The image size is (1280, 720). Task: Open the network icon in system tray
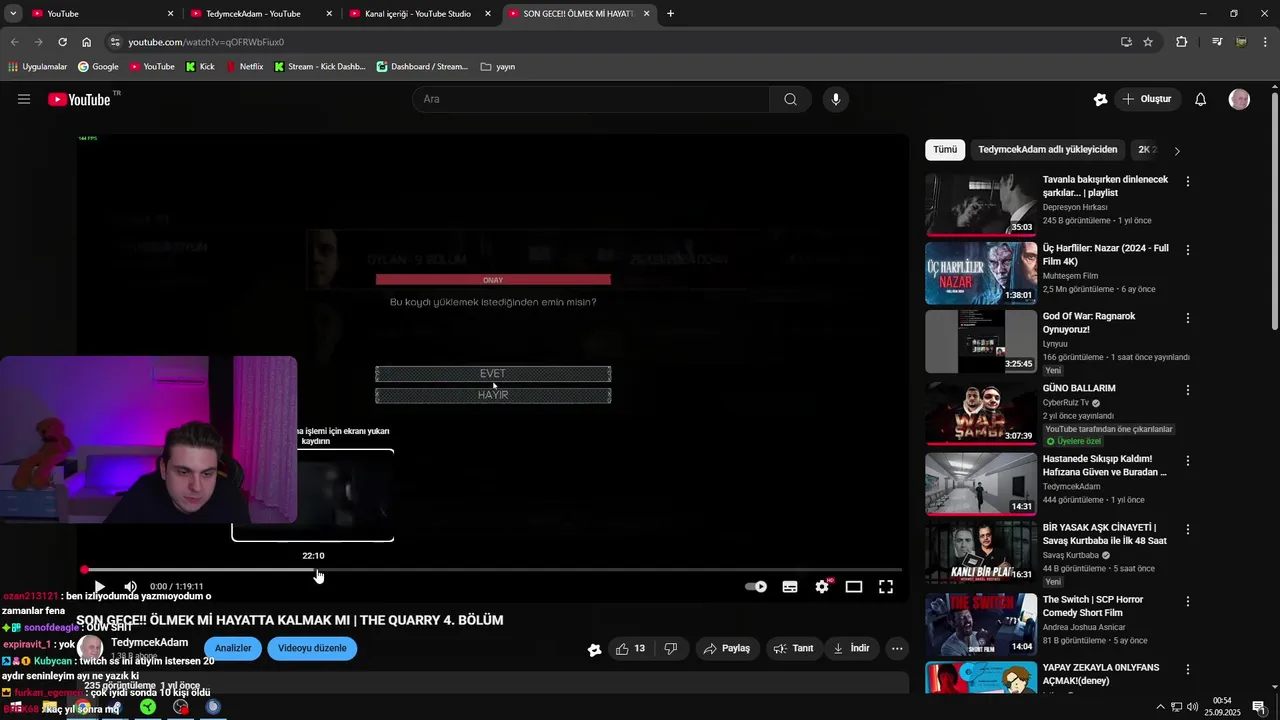[1177, 707]
